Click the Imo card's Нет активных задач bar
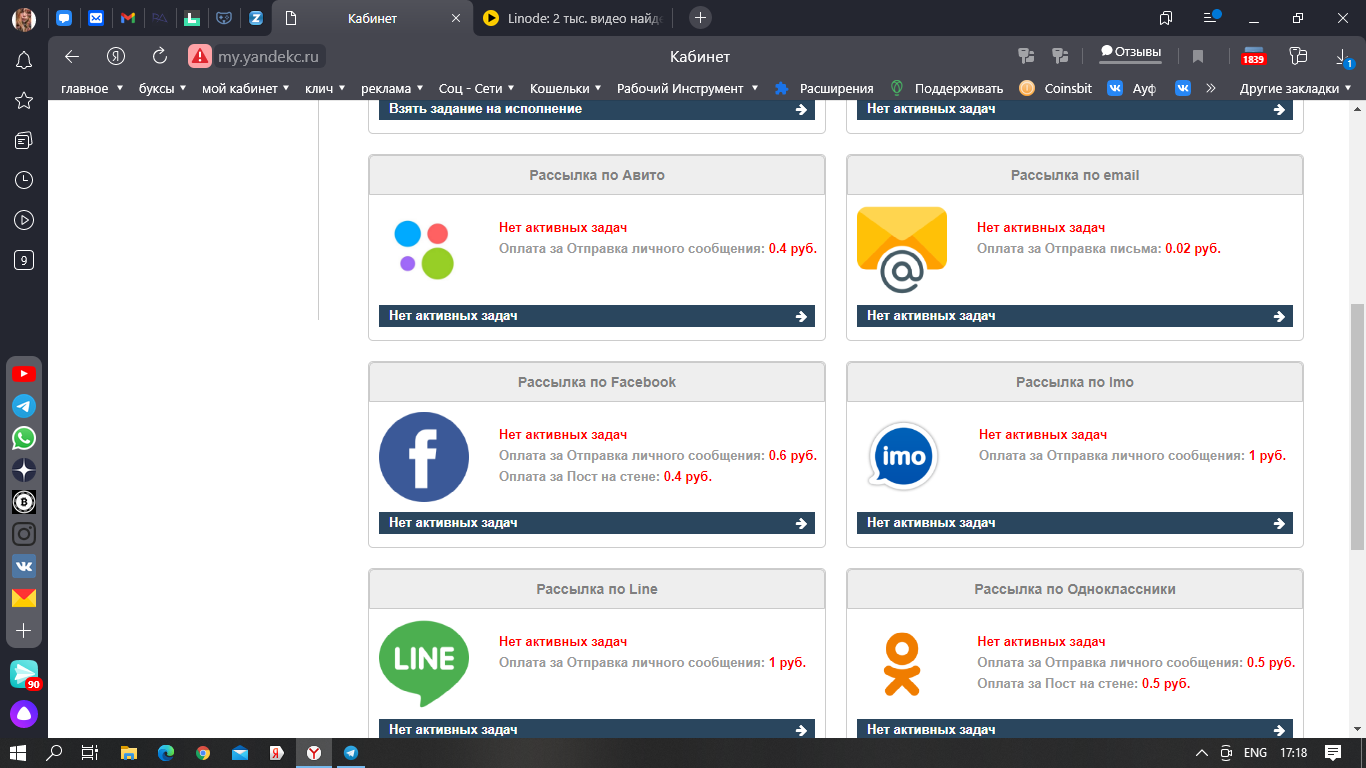The width and height of the screenshot is (1366, 768). click(x=1075, y=523)
